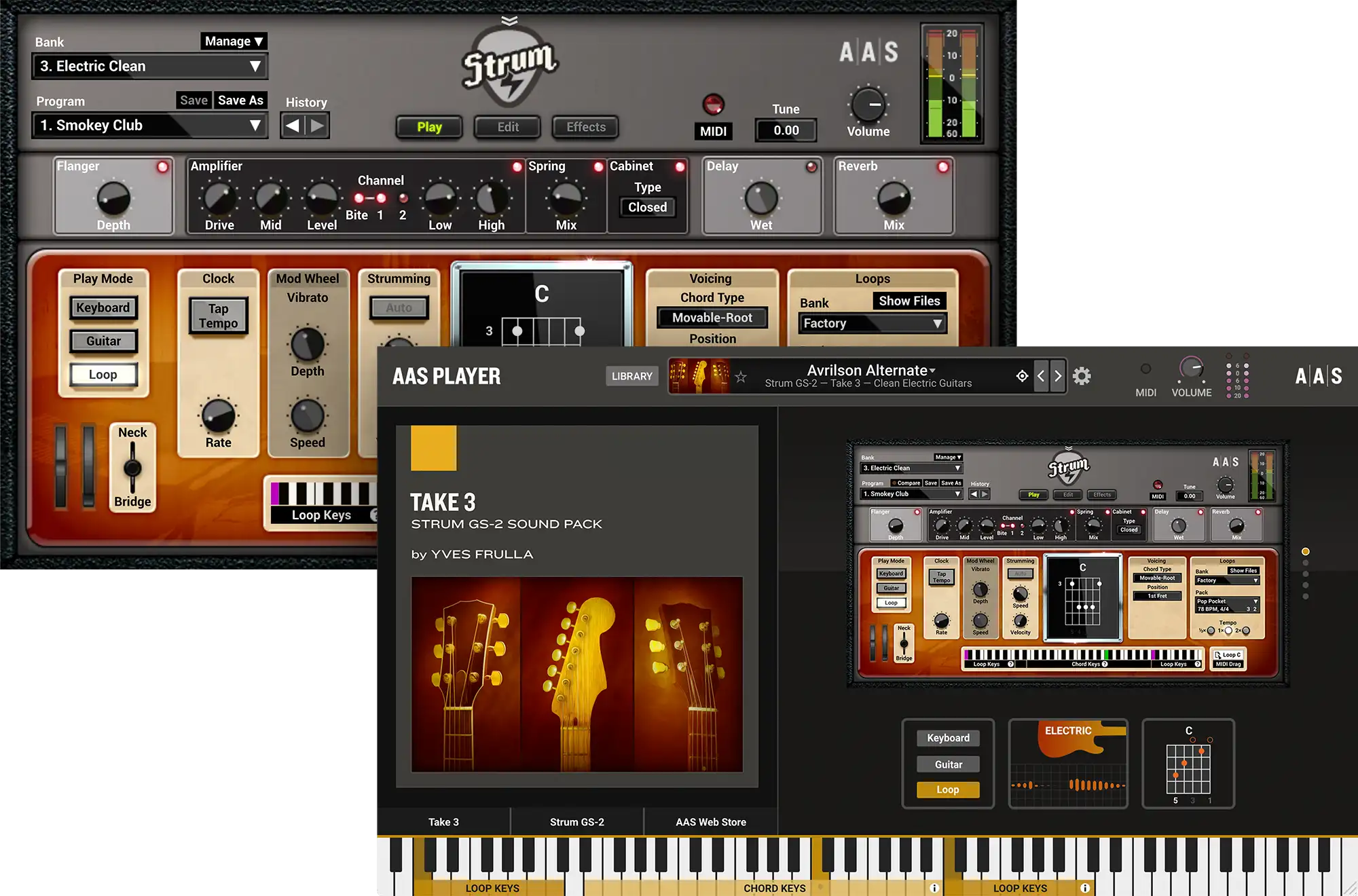Screen dimensions: 1358x896
Task: Click next history arrow in Strum
Action: [x=317, y=126]
